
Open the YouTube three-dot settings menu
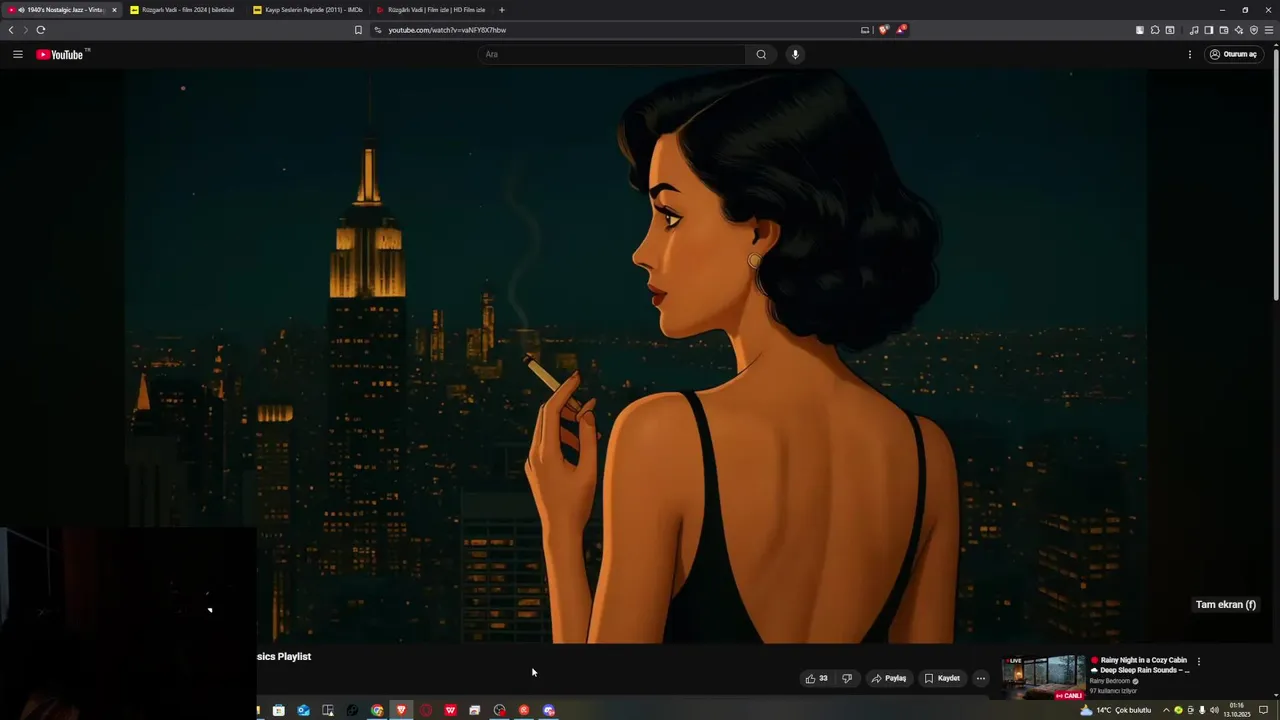tap(1190, 54)
